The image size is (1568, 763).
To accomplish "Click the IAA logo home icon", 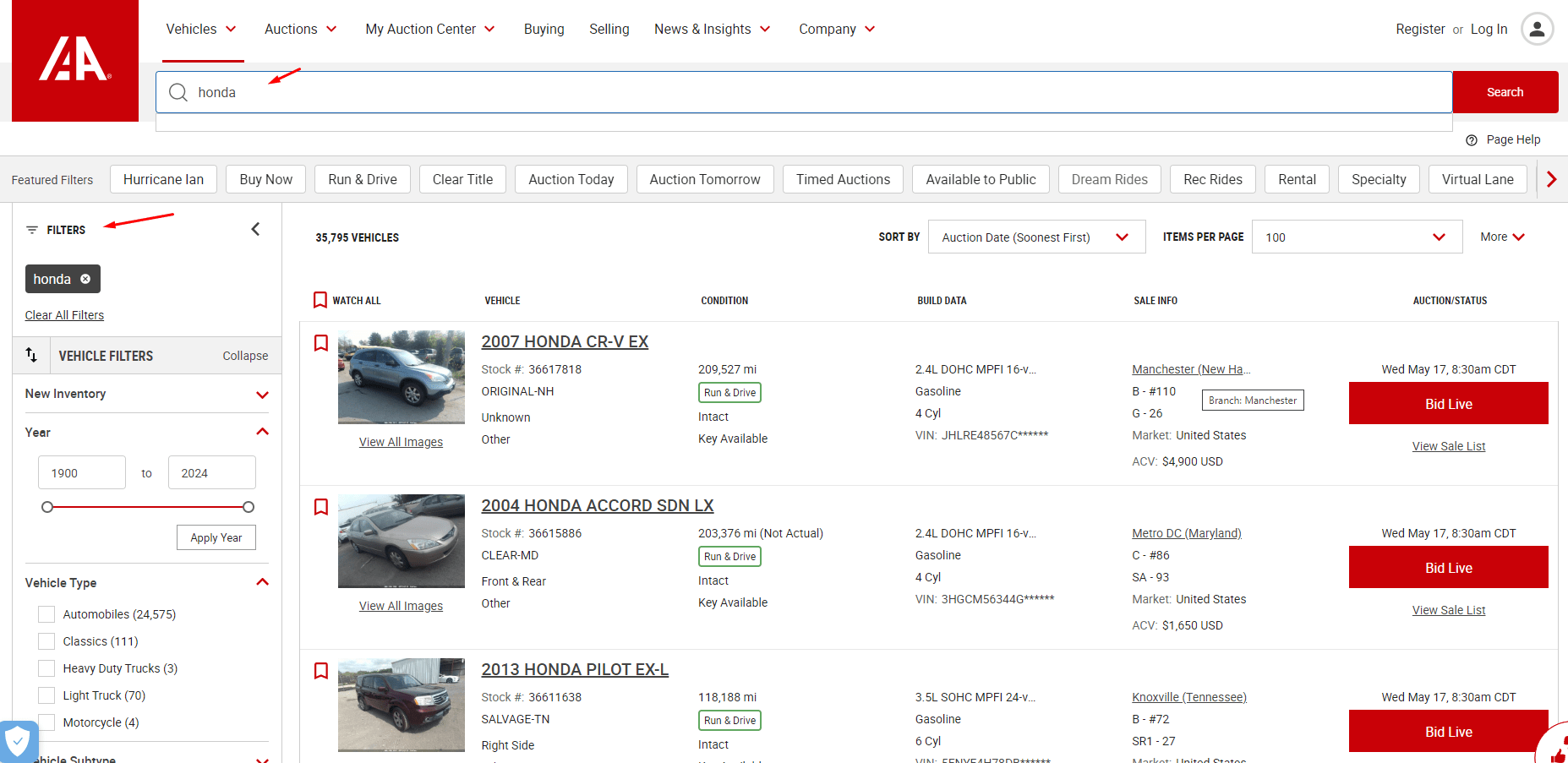I will [74, 60].
